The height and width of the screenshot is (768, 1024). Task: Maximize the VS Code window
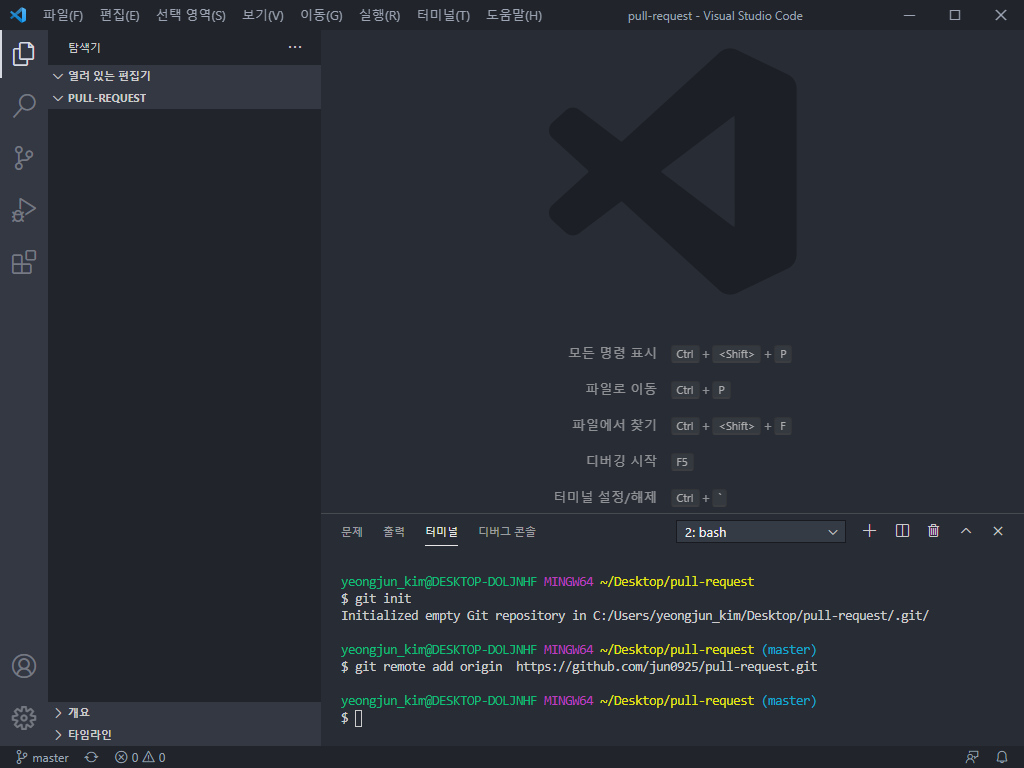point(955,15)
